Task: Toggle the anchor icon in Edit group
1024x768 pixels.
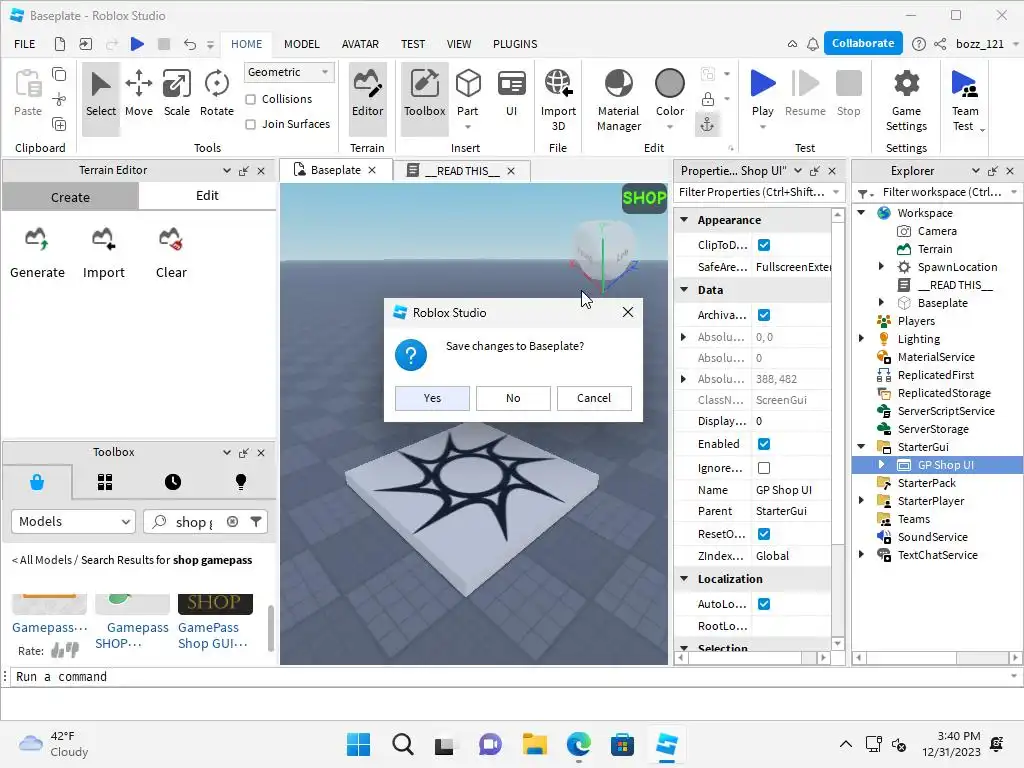Action: click(x=707, y=123)
